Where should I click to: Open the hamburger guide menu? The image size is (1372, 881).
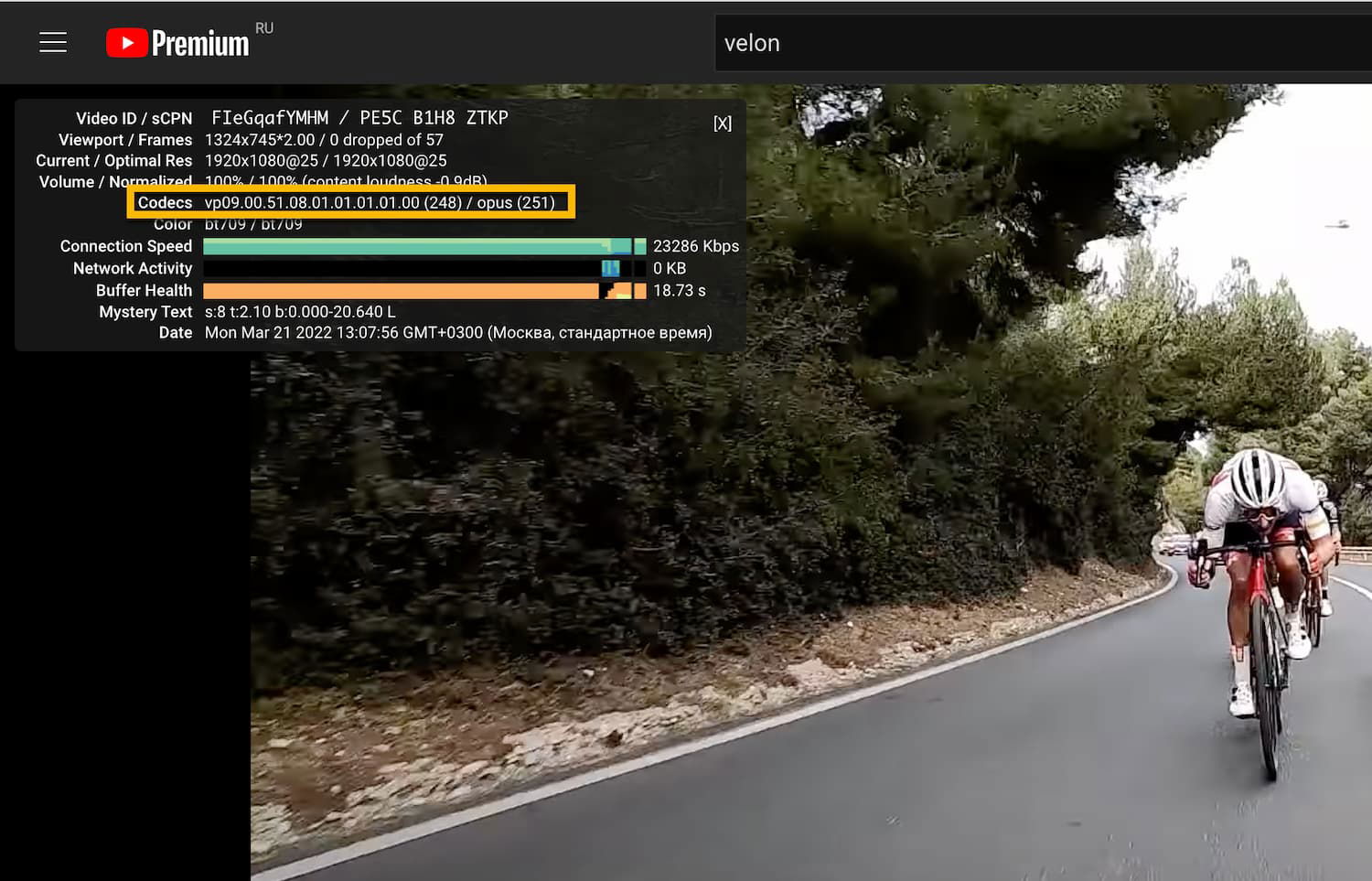tap(53, 42)
